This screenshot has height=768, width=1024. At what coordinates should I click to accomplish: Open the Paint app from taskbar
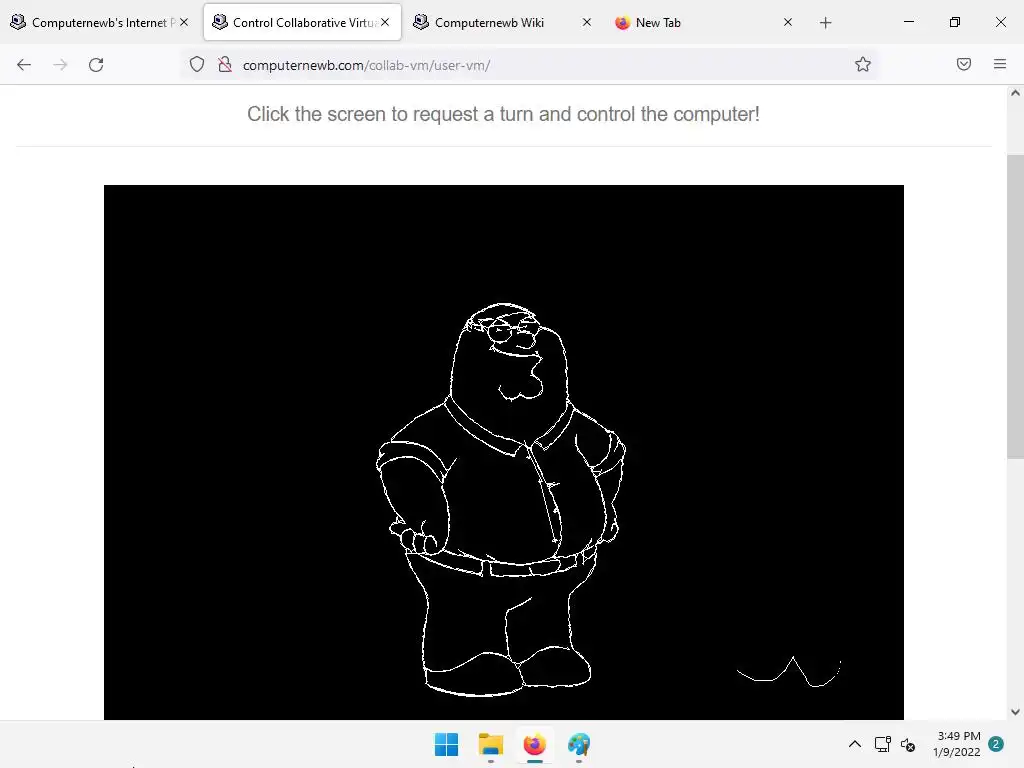579,744
